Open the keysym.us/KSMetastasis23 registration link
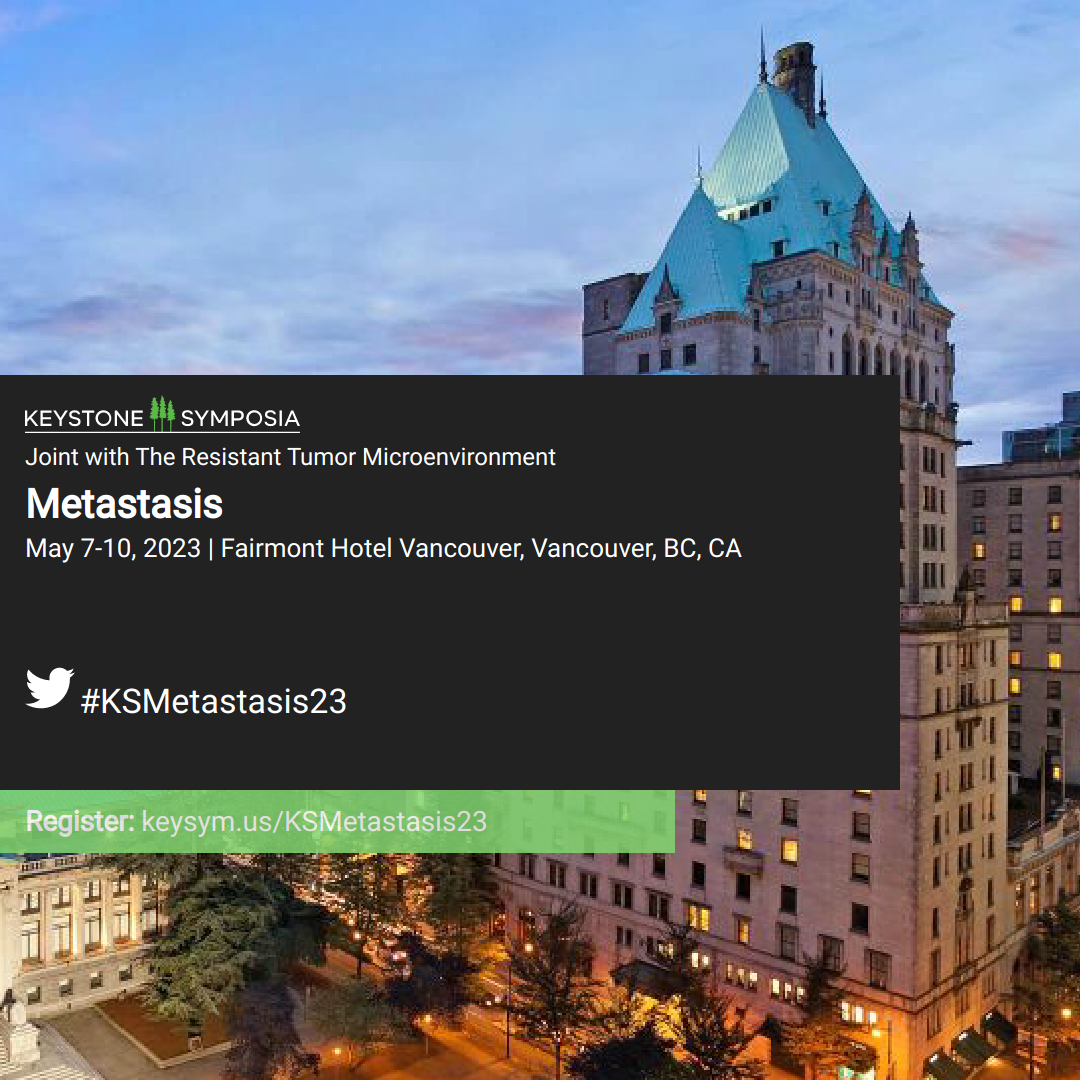This screenshot has width=1080, height=1080. point(314,822)
